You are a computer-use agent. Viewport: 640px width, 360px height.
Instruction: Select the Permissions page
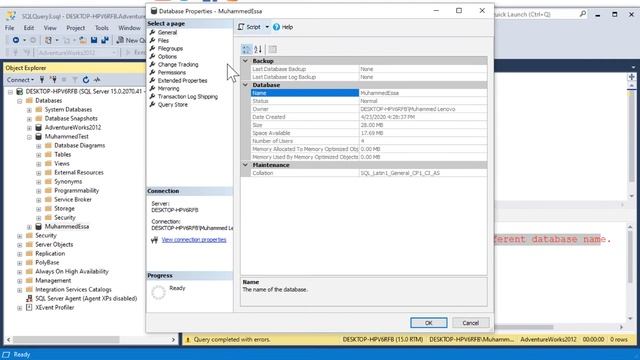(171, 72)
